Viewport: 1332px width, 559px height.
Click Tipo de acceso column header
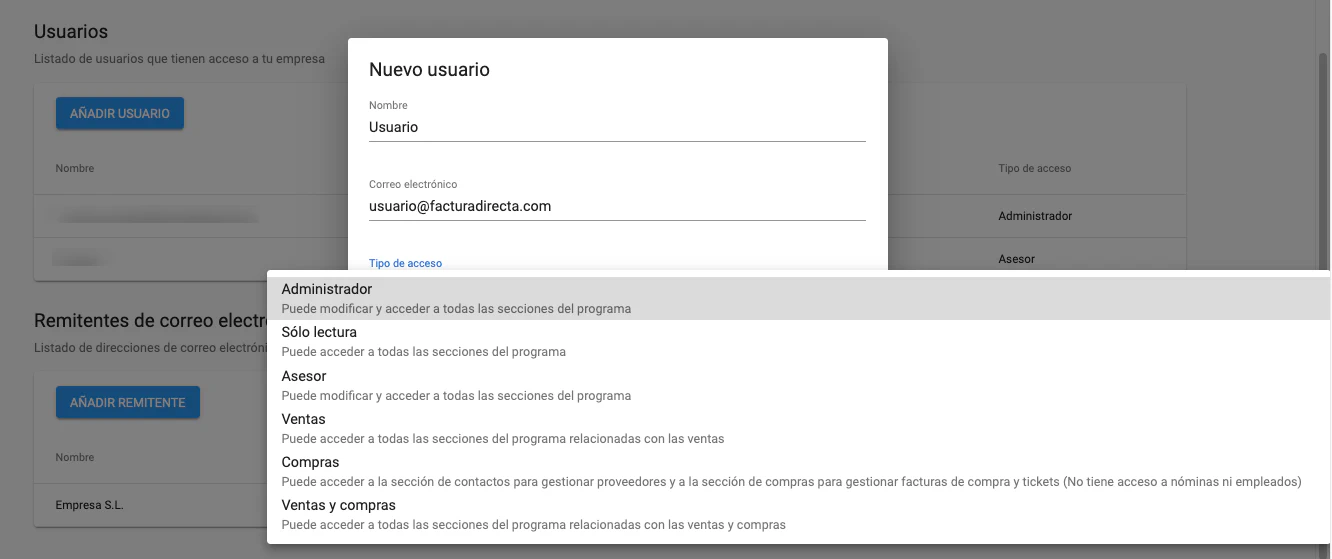point(1034,168)
